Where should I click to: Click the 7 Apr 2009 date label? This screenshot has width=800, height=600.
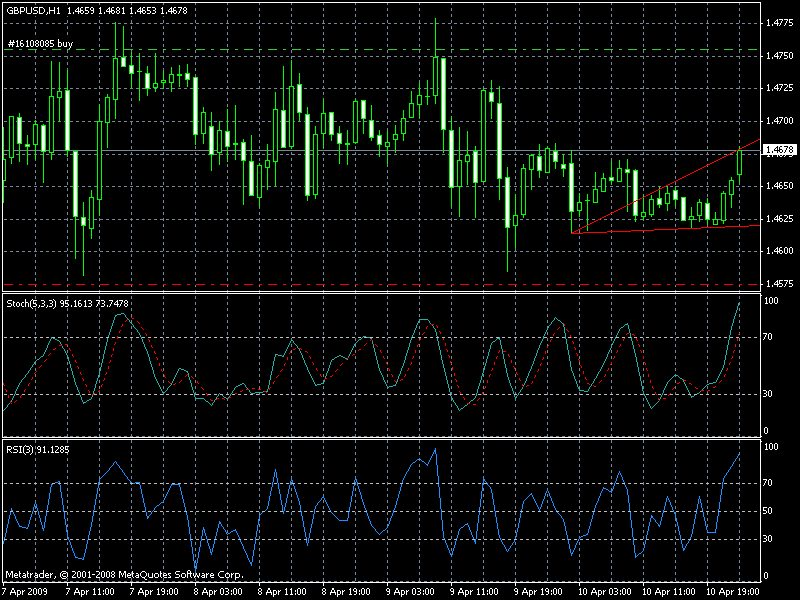[26, 592]
